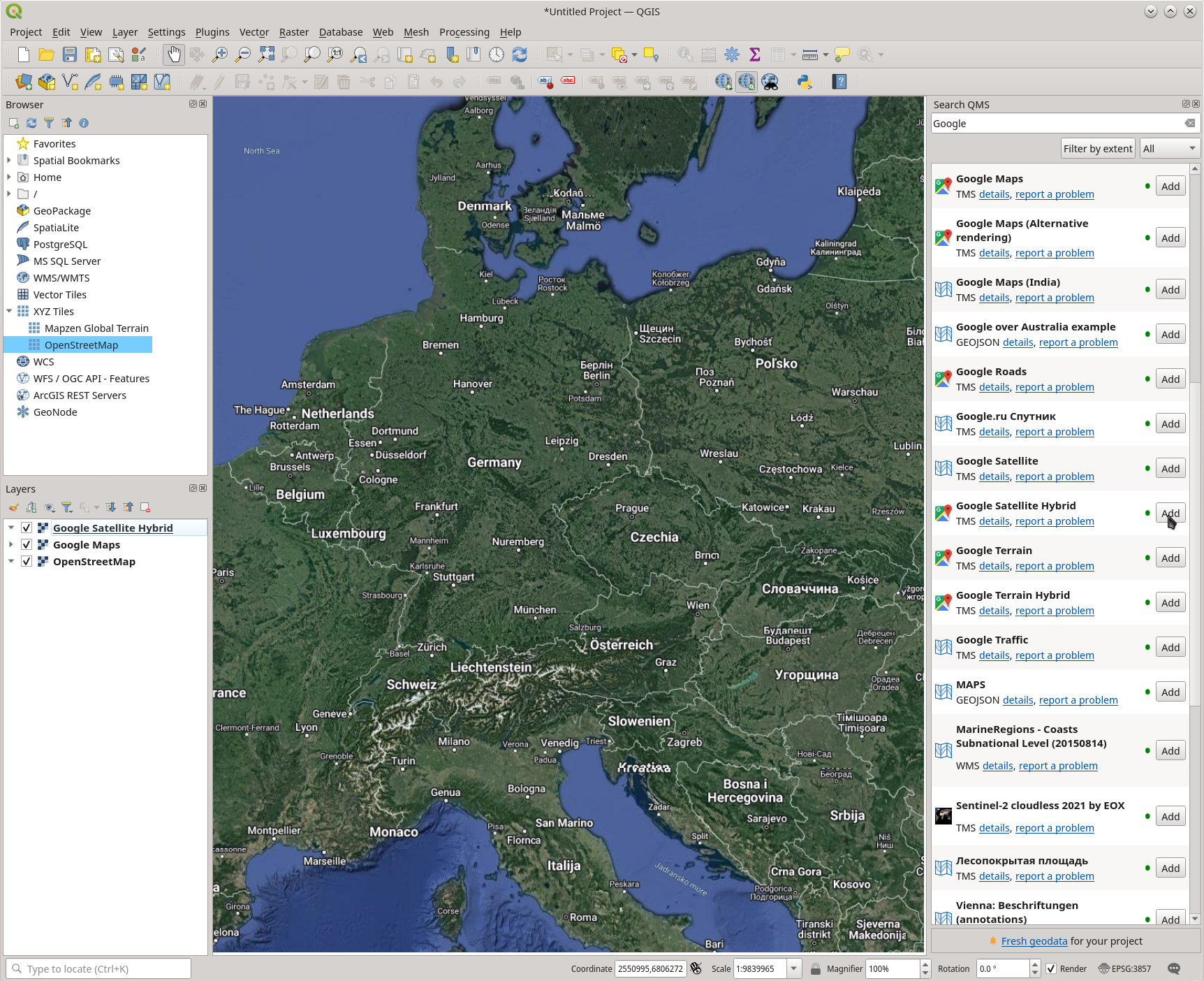Open the Python Console icon
The width and height of the screenshot is (1204, 981).
pyautogui.click(x=805, y=82)
